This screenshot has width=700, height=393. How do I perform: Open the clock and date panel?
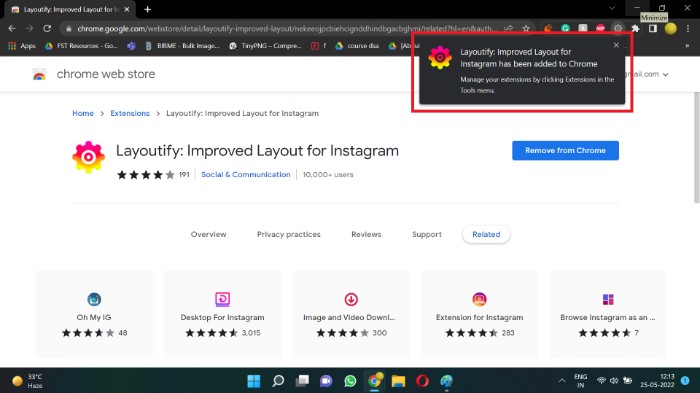click(657, 380)
